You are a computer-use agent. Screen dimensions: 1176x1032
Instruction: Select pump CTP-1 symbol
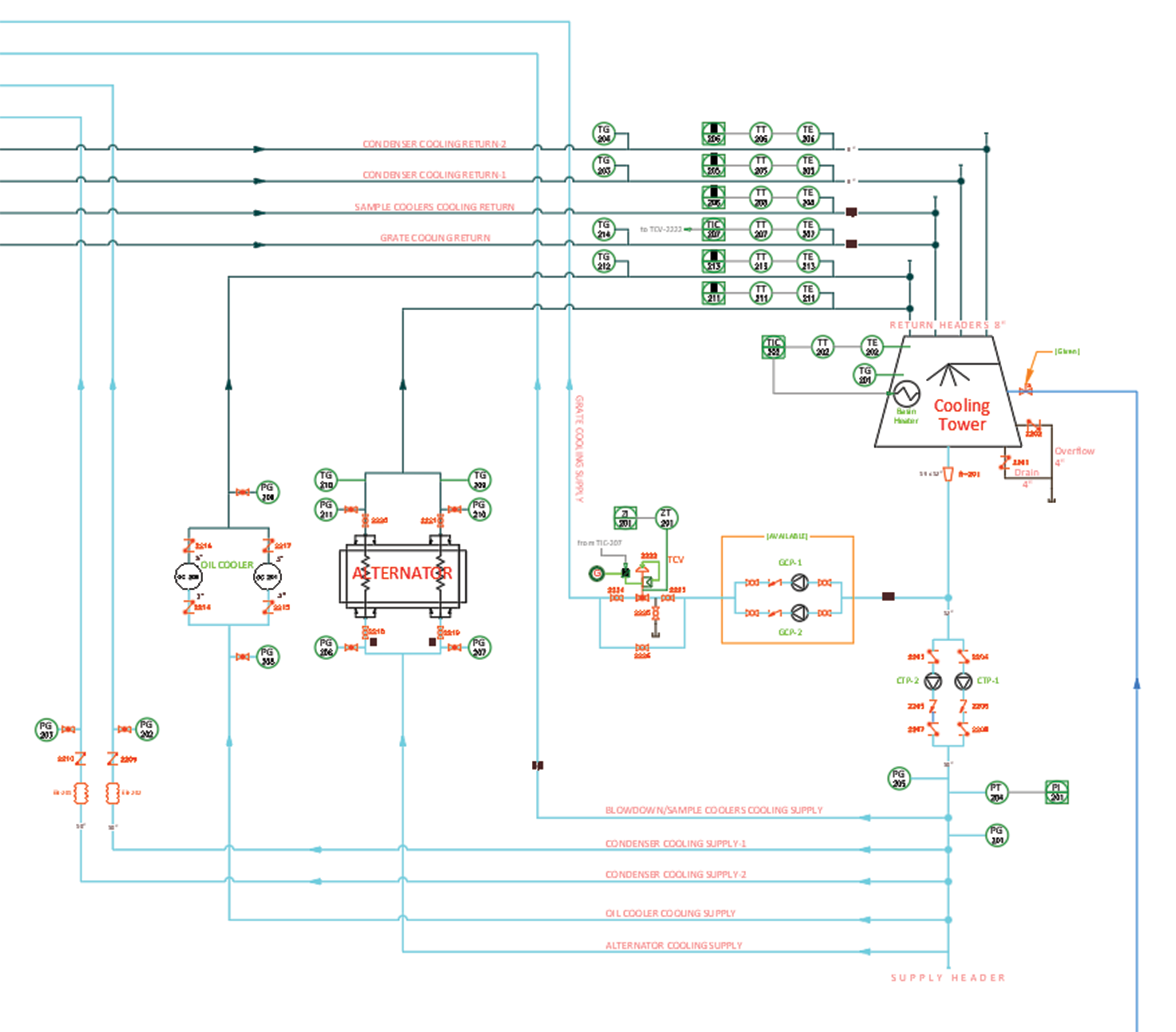click(x=963, y=682)
